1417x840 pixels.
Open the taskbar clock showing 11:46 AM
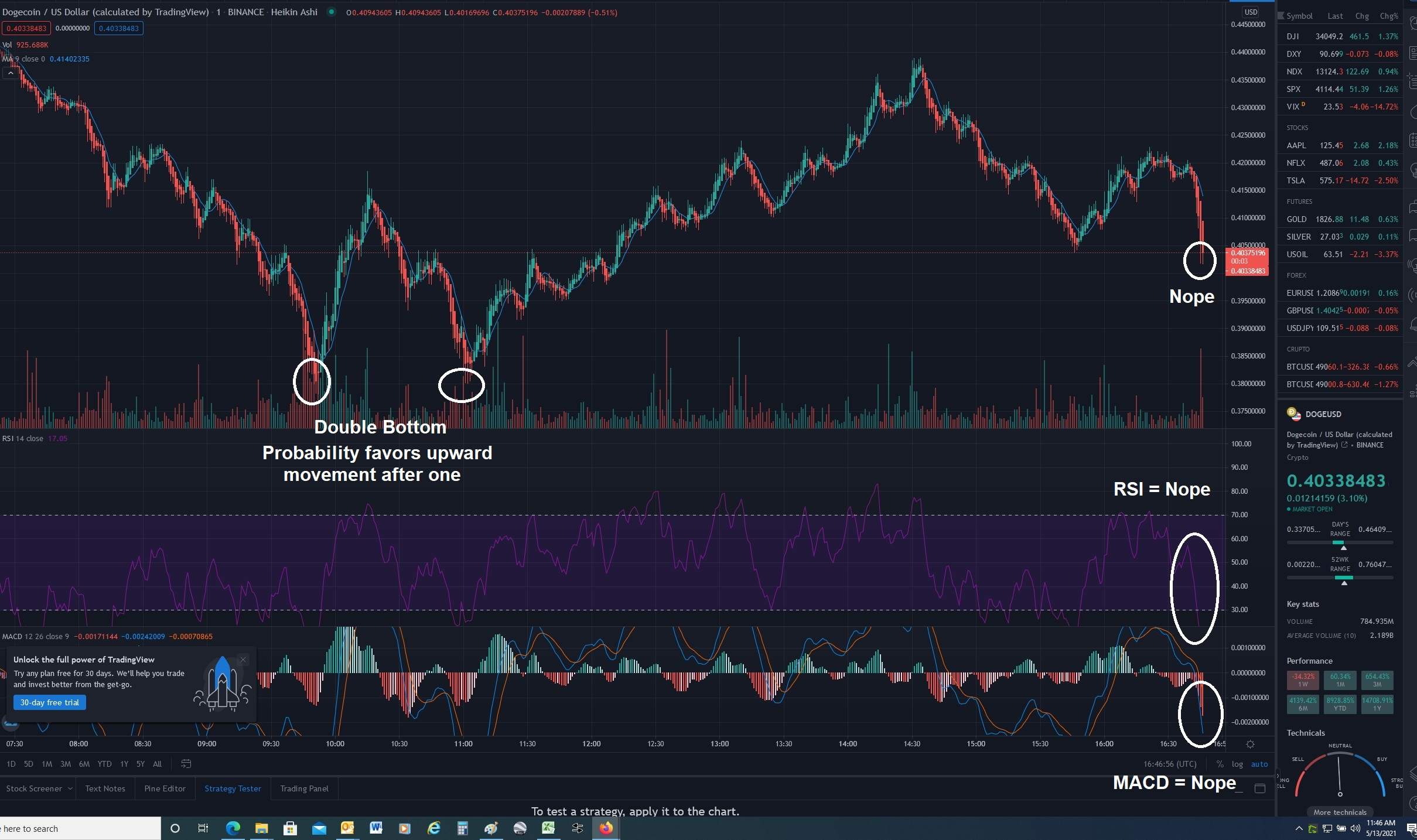(1381, 828)
